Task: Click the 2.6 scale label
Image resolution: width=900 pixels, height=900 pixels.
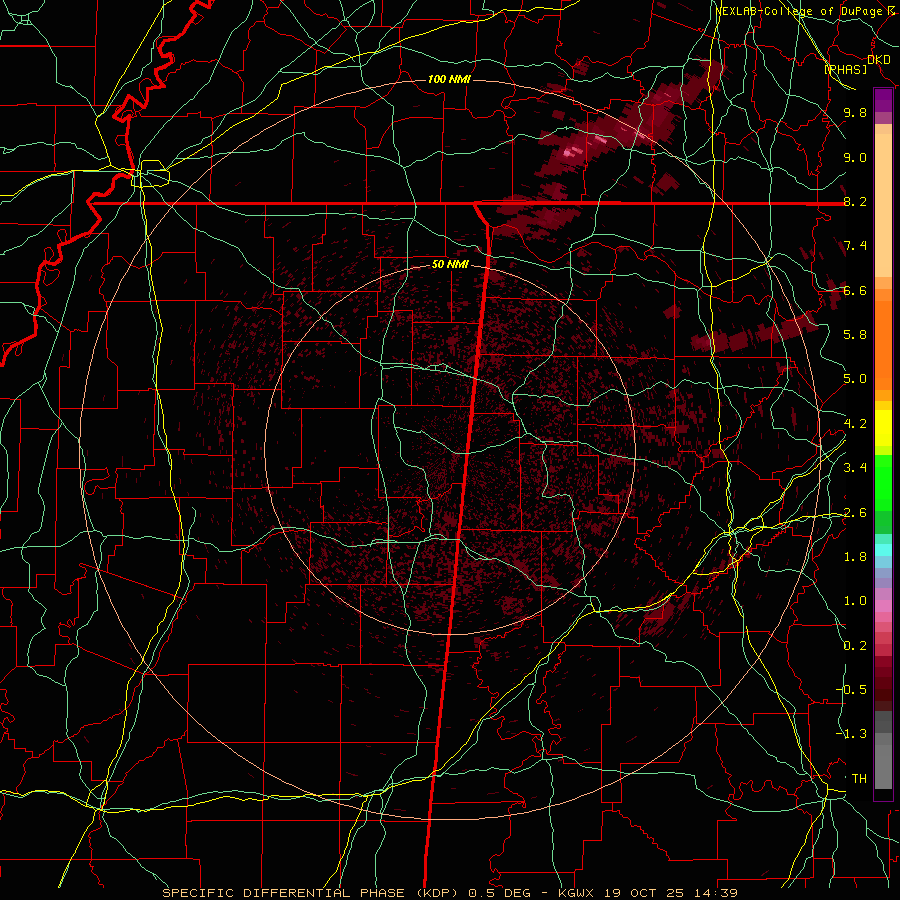Action: pyautogui.click(x=855, y=512)
